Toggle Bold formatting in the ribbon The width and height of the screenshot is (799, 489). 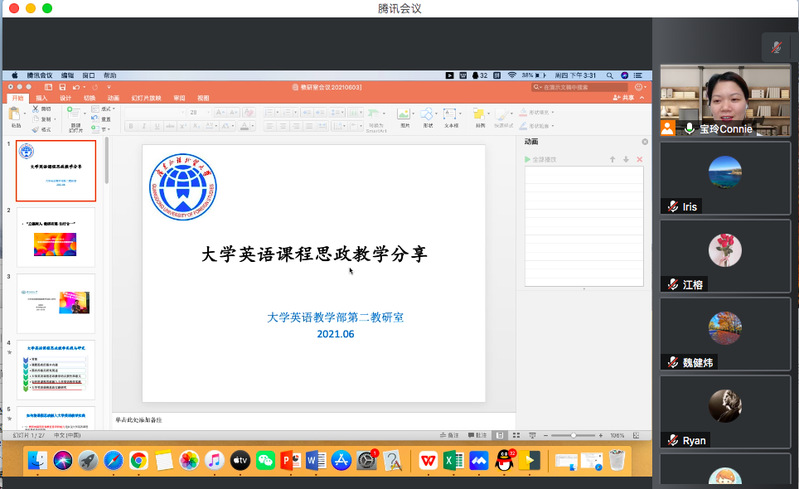pos(131,126)
